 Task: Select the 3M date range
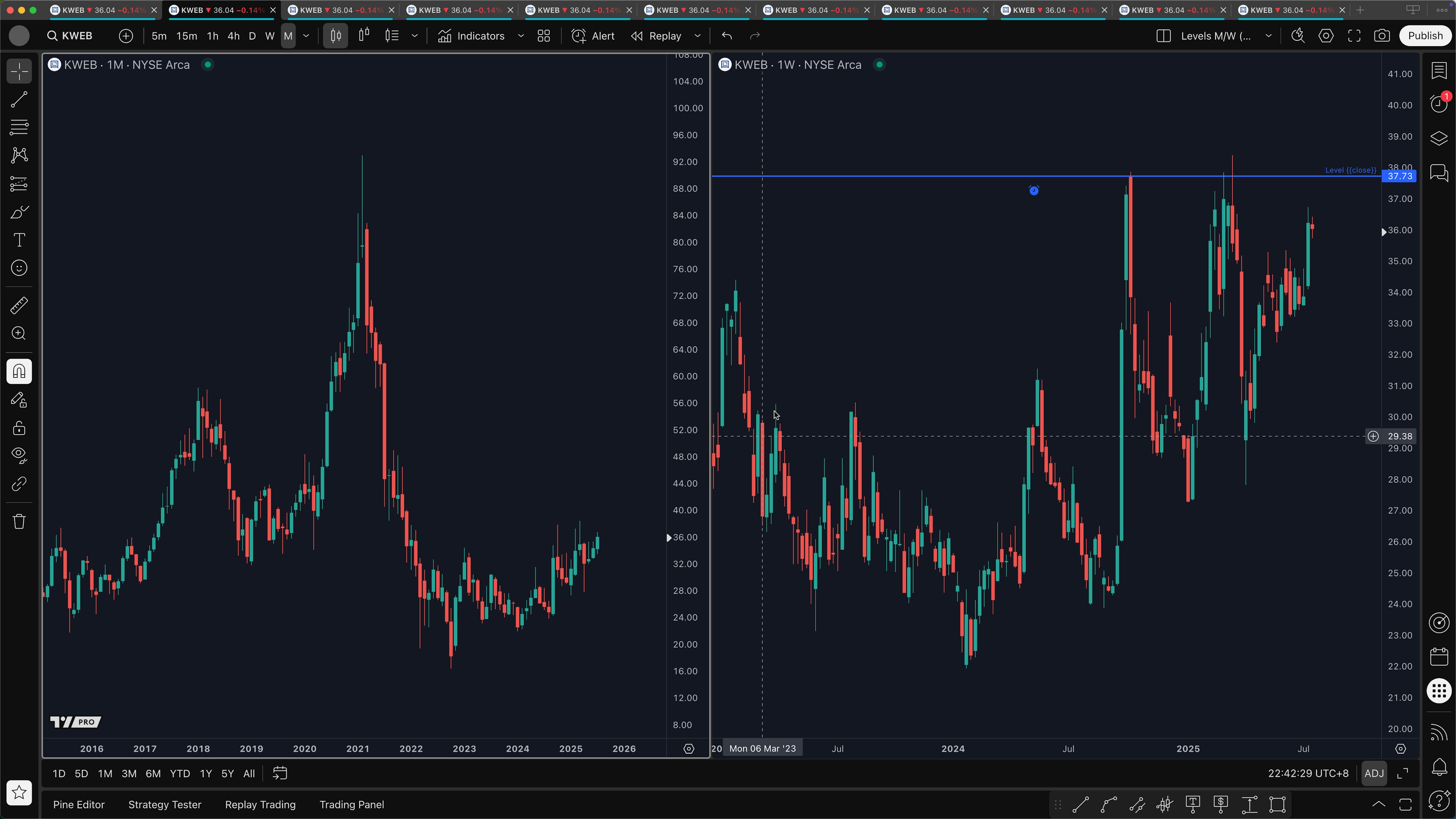129,774
